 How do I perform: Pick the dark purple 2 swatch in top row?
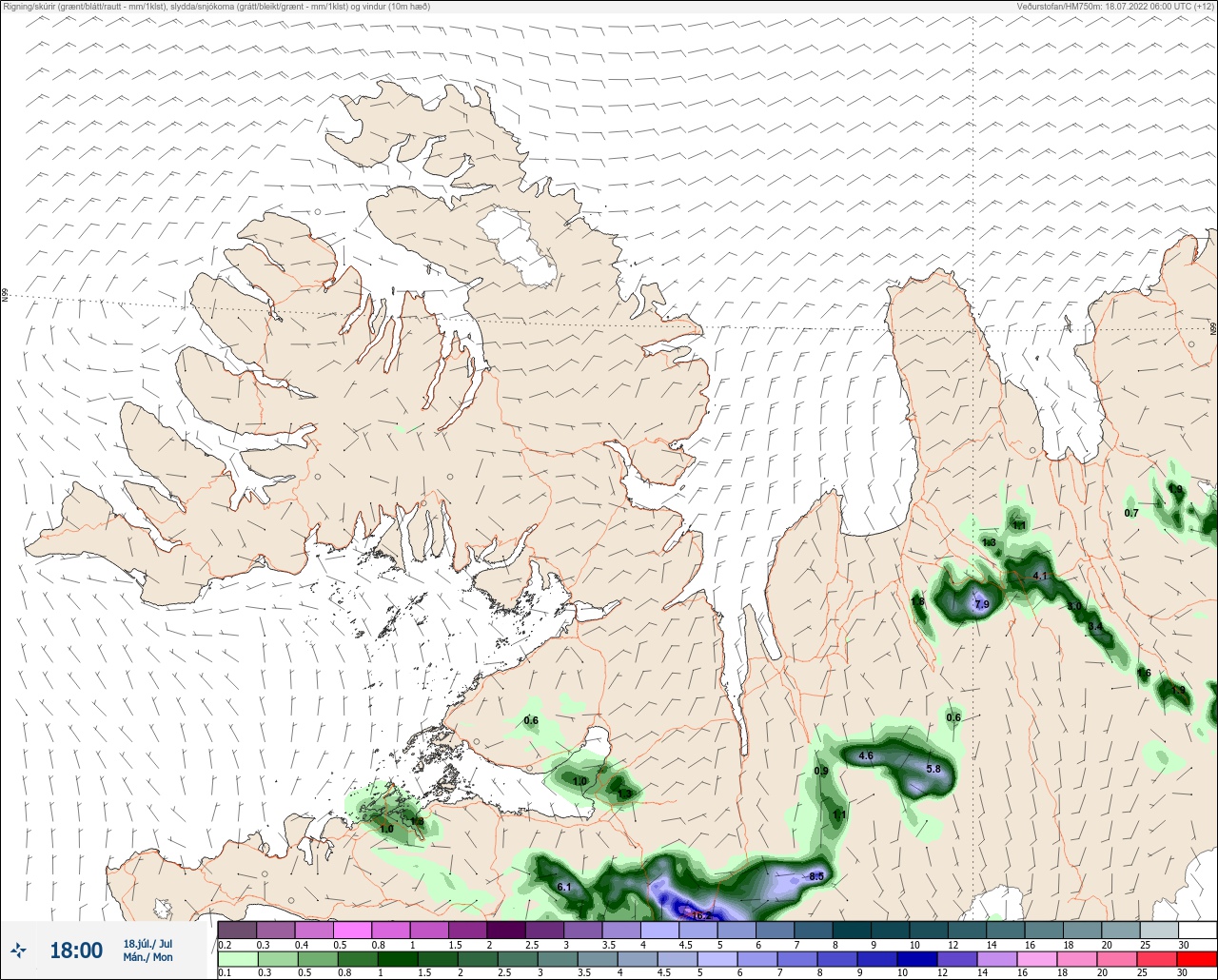pos(505,930)
